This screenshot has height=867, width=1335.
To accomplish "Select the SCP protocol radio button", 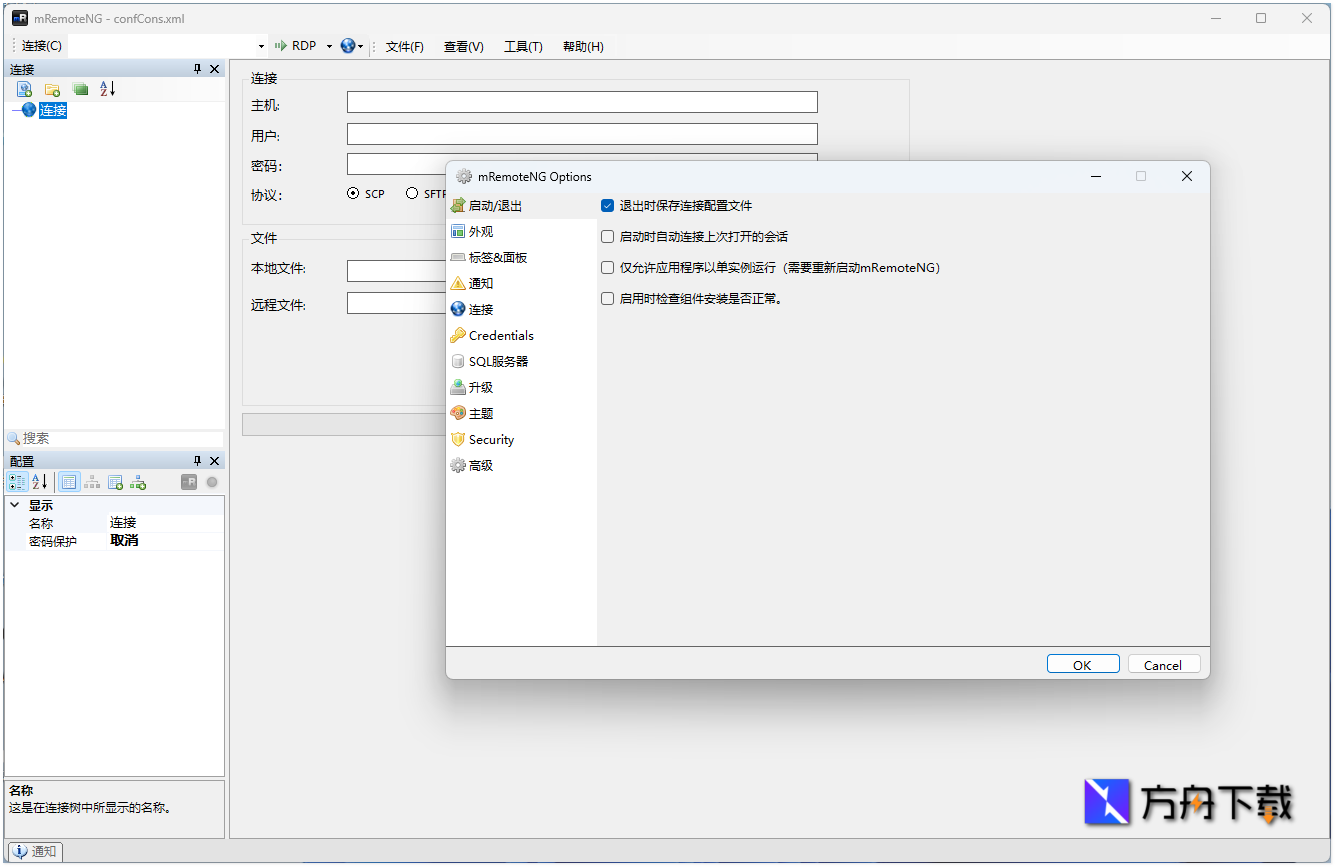I will (353, 194).
